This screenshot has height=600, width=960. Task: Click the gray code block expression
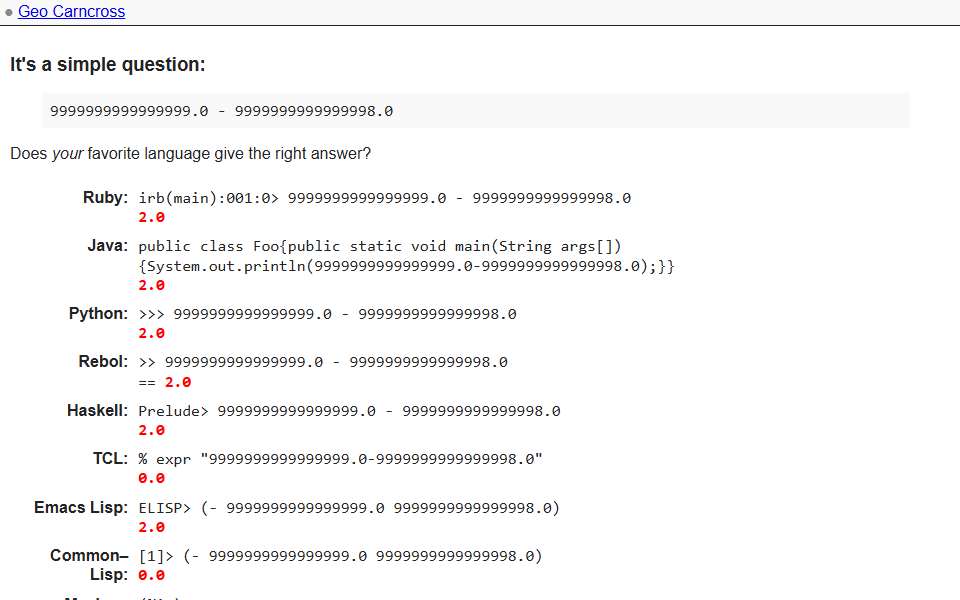click(476, 111)
